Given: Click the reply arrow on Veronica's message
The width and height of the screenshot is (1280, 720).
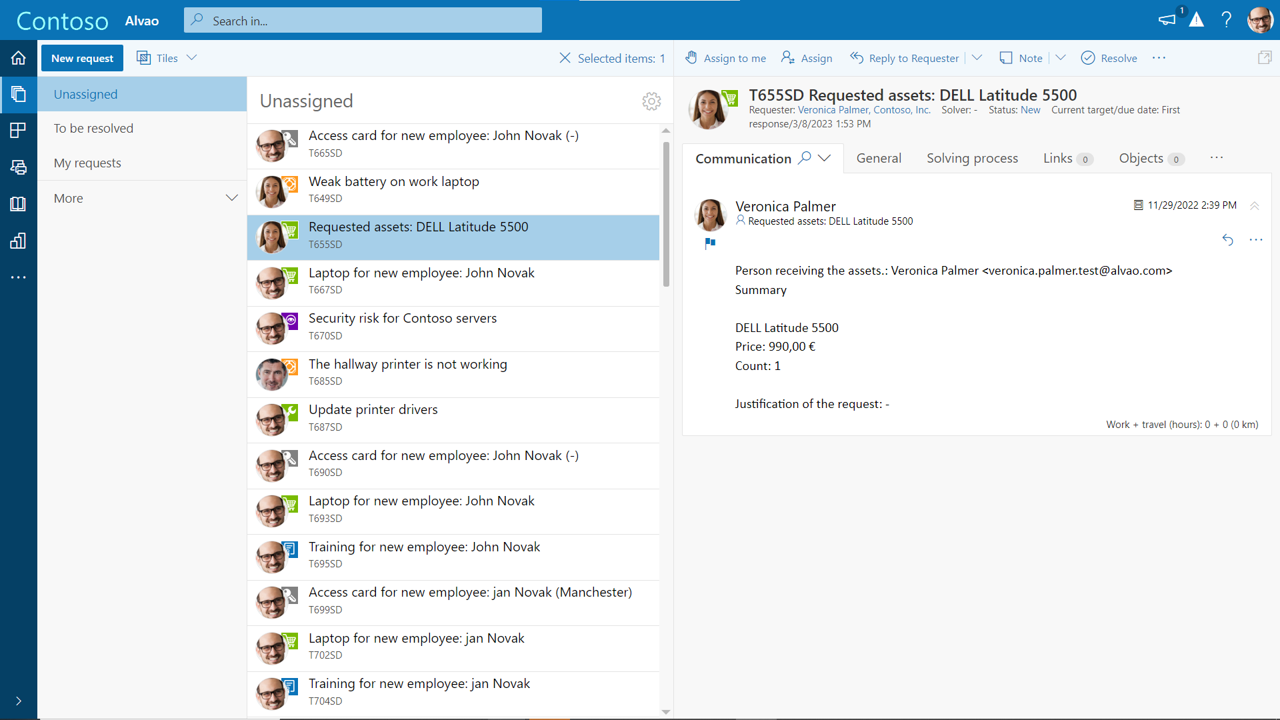Looking at the screenshot, I should pyautogui.click(x=1227, y=240).
